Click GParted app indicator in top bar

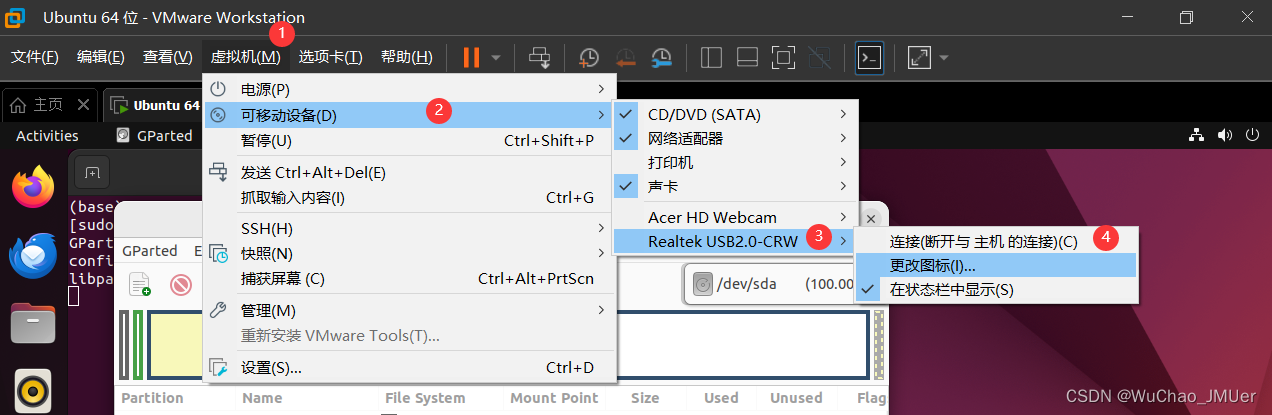click(155, 135)
